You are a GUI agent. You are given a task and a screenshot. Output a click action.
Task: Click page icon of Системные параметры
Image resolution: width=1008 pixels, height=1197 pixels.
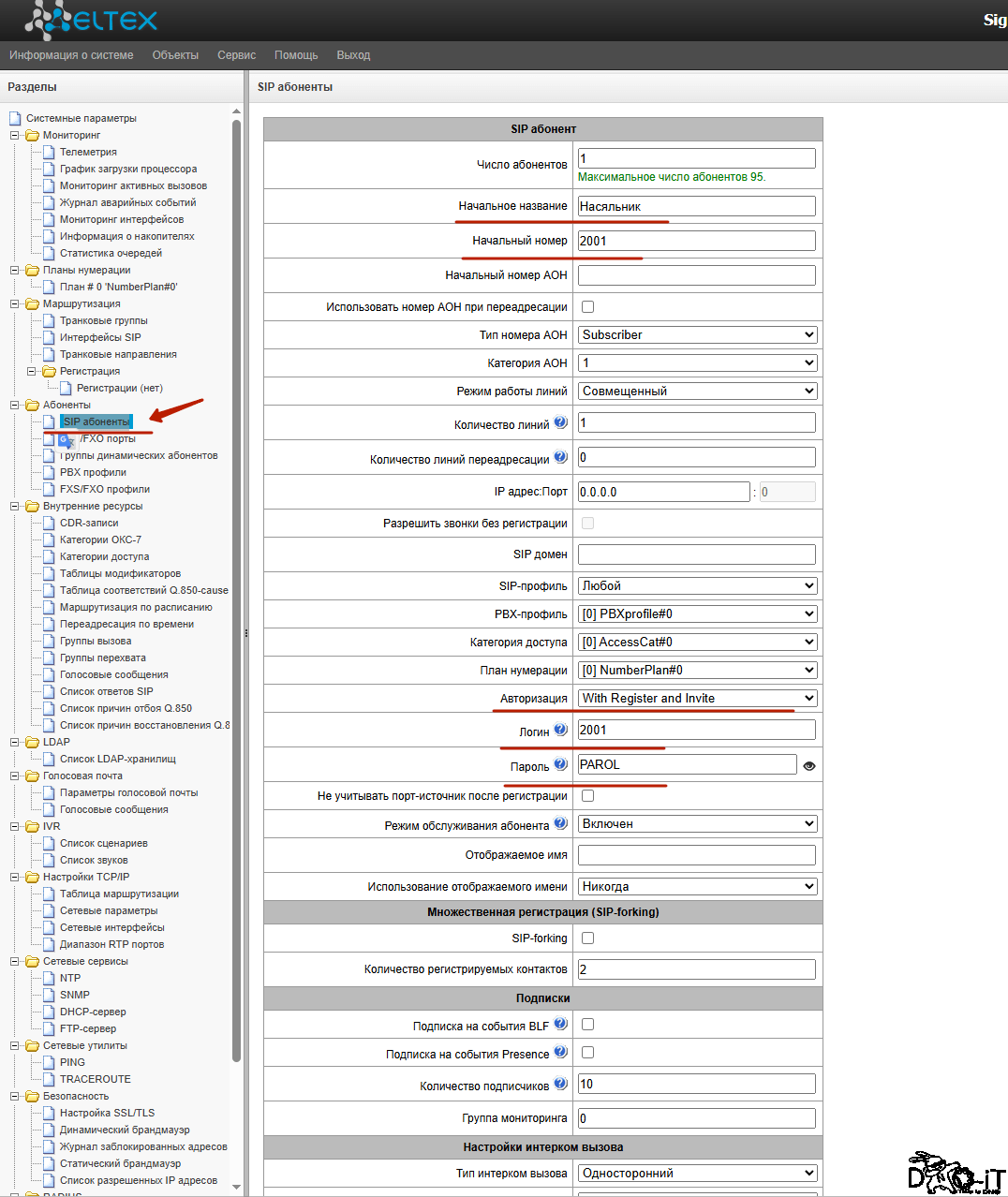click(x=15, y=118)
